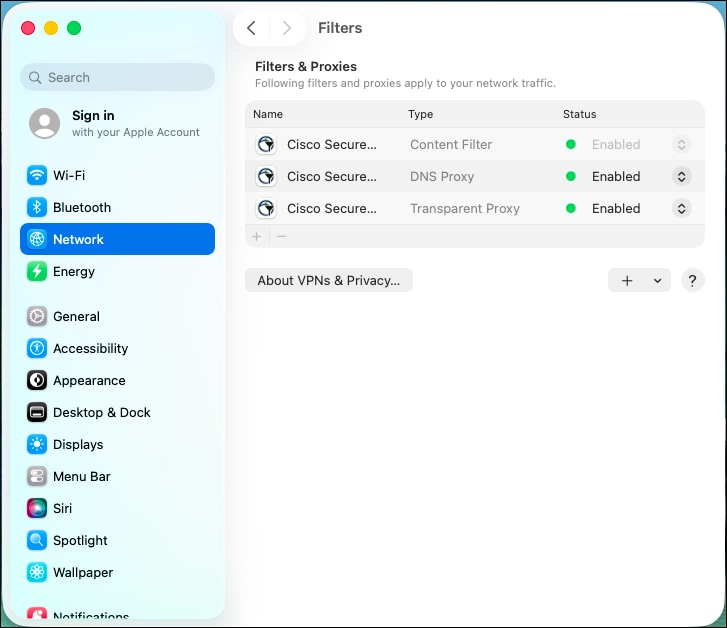Select Menu Bar in the sidebar

[117, 476]
